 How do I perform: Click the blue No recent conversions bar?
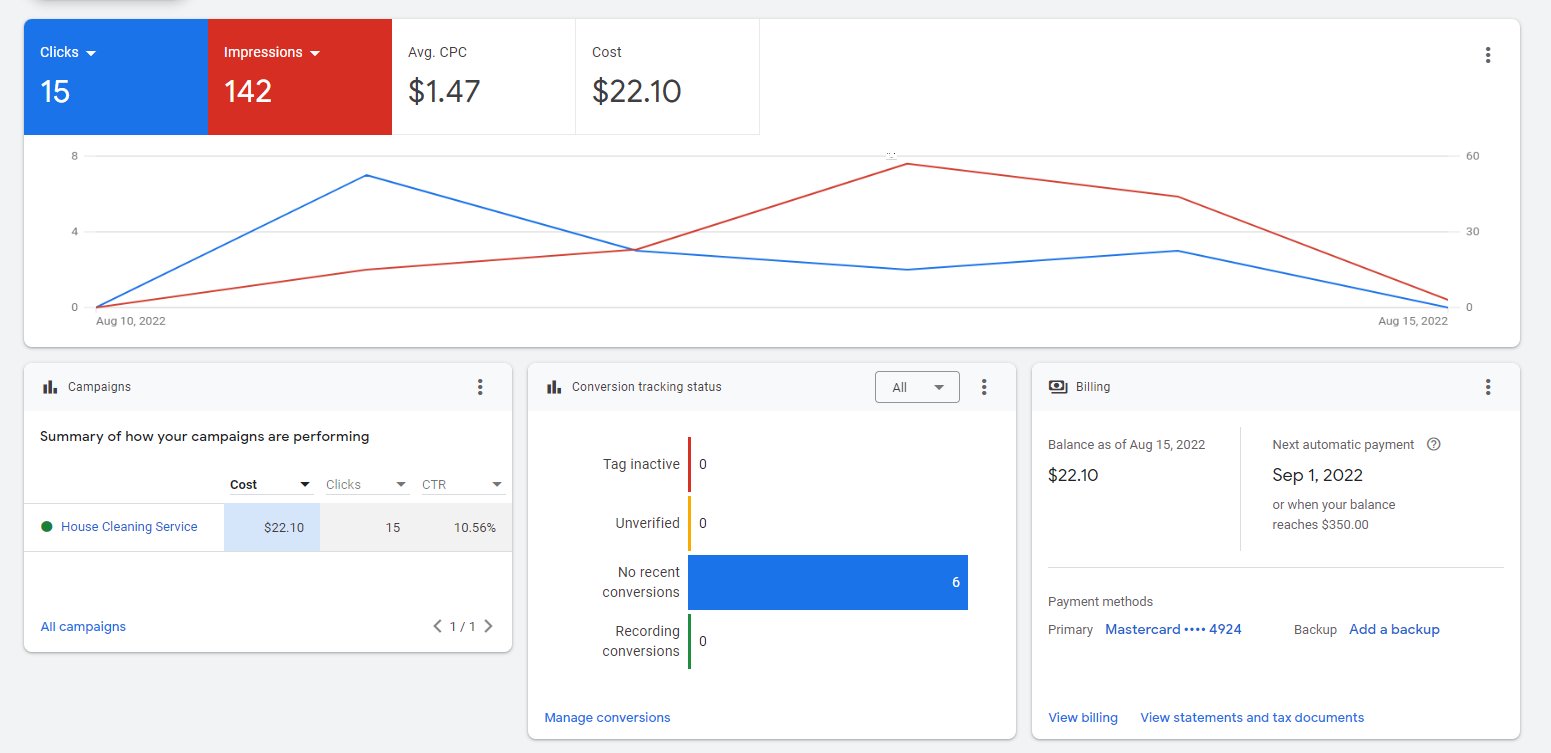coord(827,582)
